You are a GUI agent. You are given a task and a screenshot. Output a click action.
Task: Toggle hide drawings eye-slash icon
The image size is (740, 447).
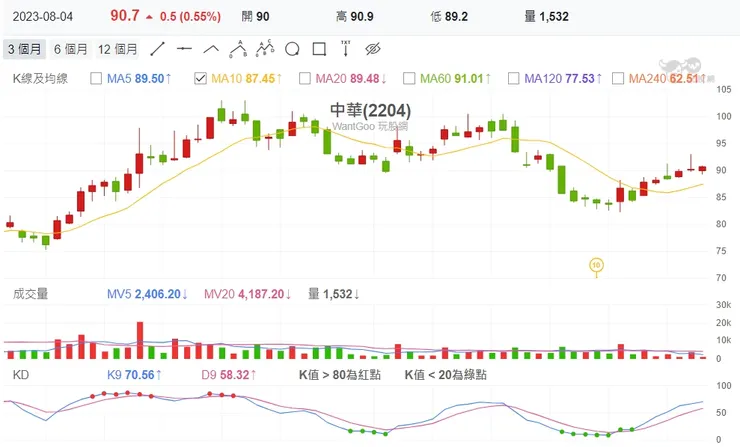tap(373, 49)
